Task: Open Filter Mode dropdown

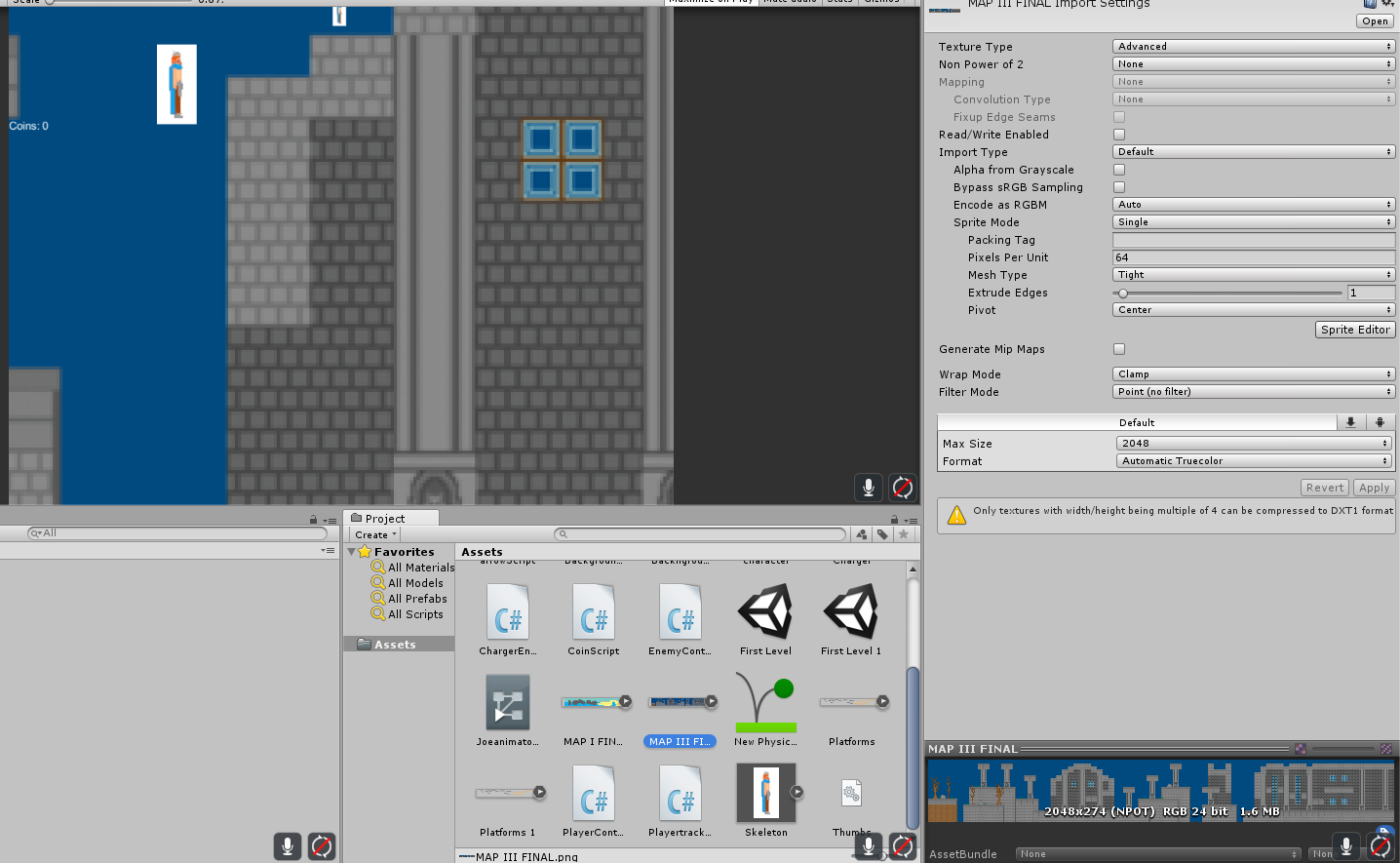Action: click(1254, 392)
